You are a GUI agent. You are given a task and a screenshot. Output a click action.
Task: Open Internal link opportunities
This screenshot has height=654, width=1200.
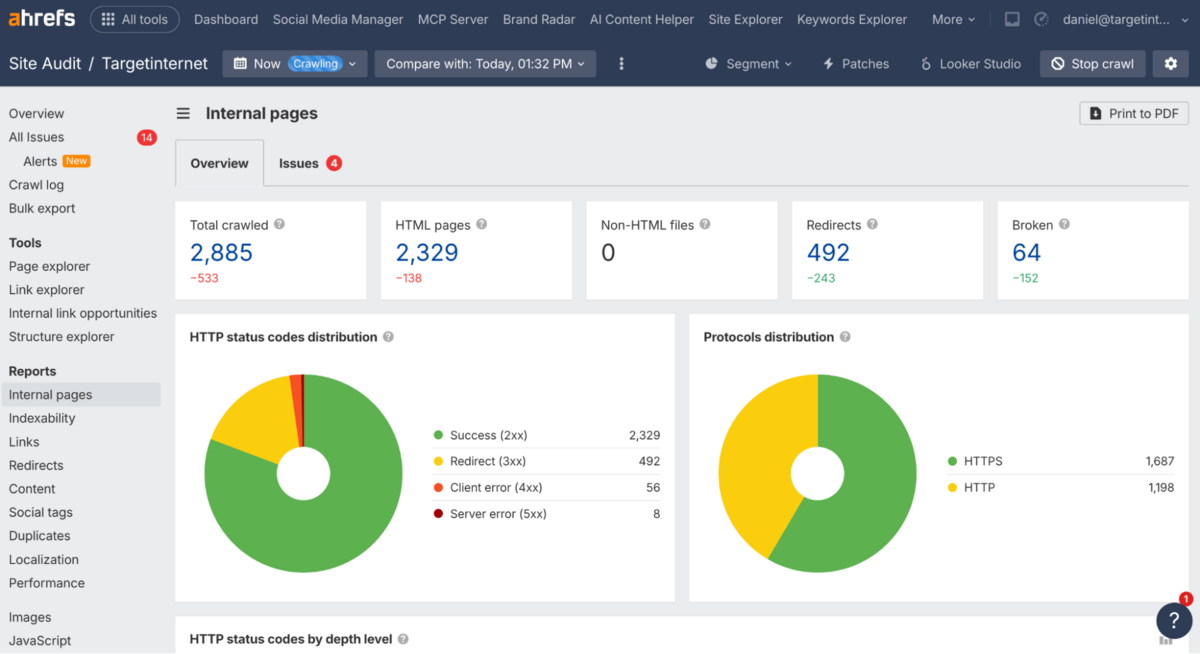click(83, 313)
